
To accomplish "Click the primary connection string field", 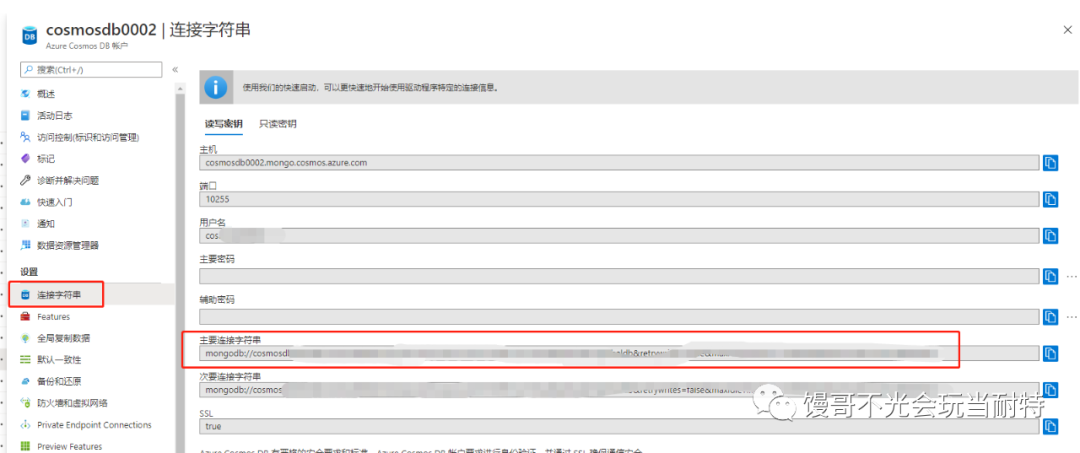I will pyautogui.click(x=619, y=353).
